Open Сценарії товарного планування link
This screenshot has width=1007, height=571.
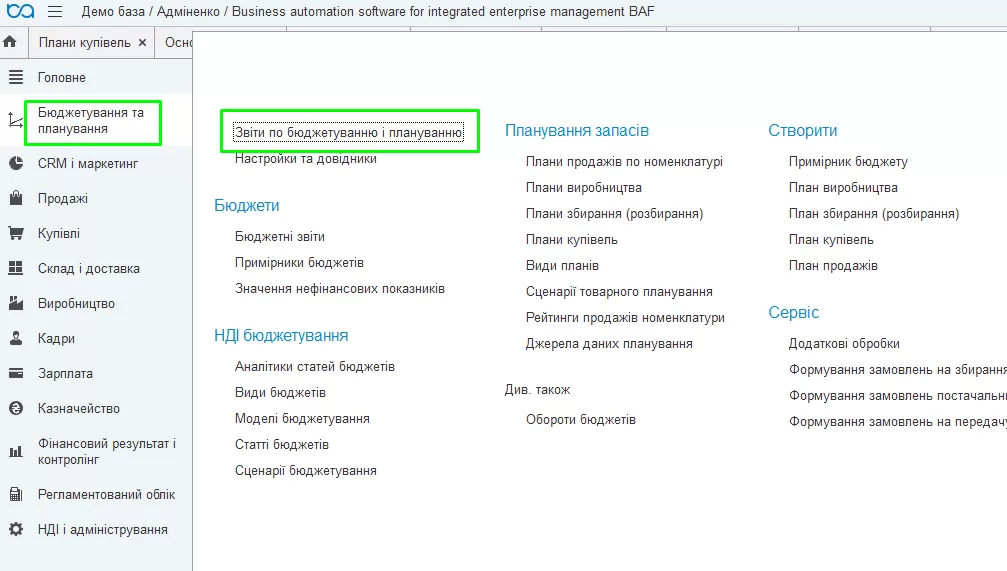[619, 292]
